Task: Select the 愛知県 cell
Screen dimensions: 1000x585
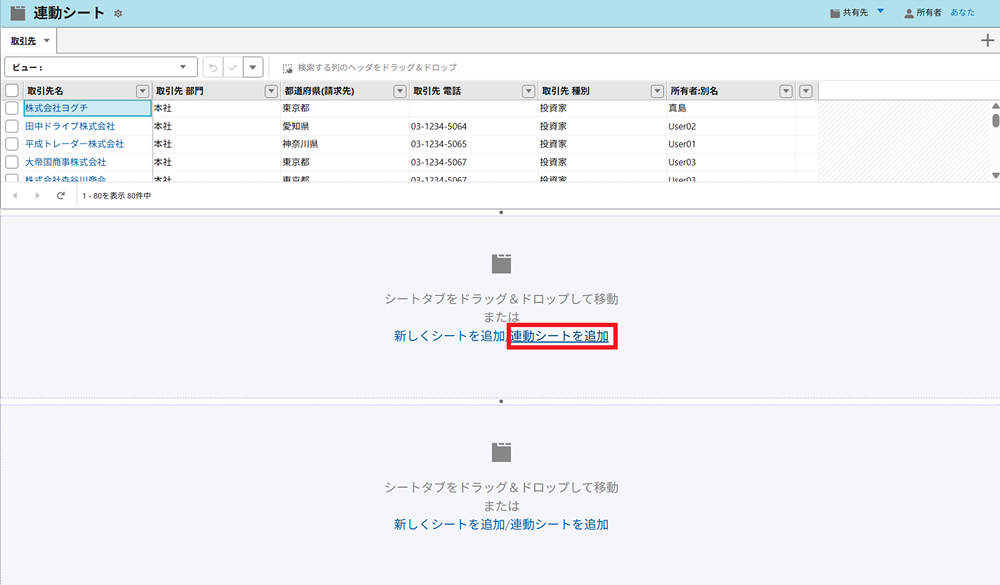Action: pos(345,126)
